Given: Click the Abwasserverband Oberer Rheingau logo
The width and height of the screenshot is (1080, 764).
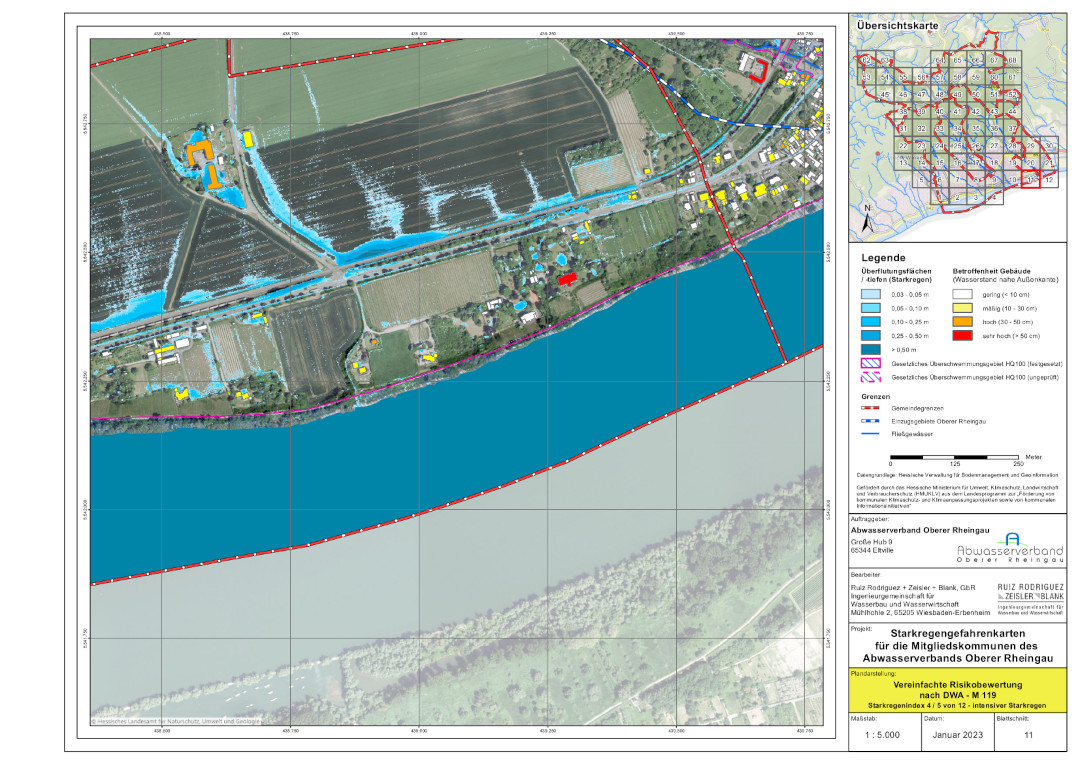Looking at the screenshot, I should [1009, 548].
